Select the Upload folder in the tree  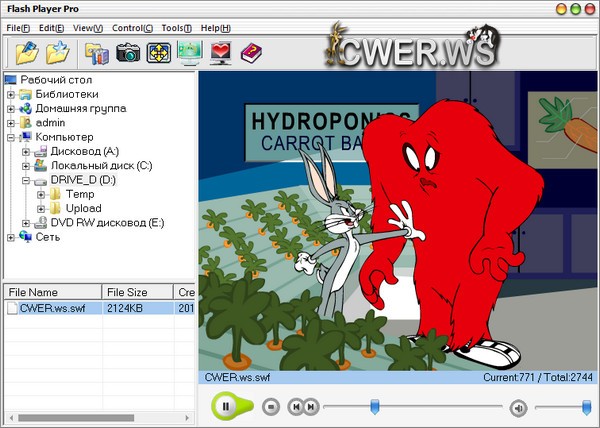coord(82,208)
